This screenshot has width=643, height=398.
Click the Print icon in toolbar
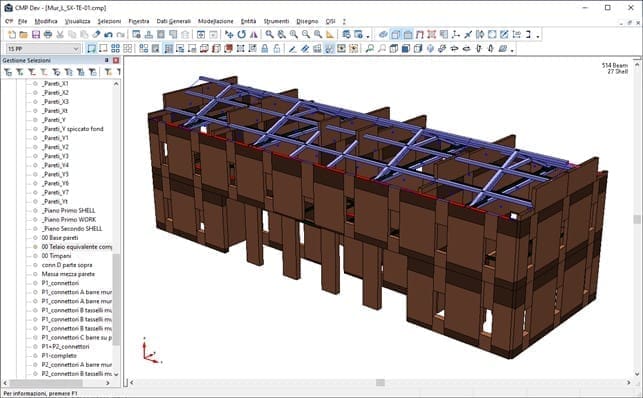[48, 34]
